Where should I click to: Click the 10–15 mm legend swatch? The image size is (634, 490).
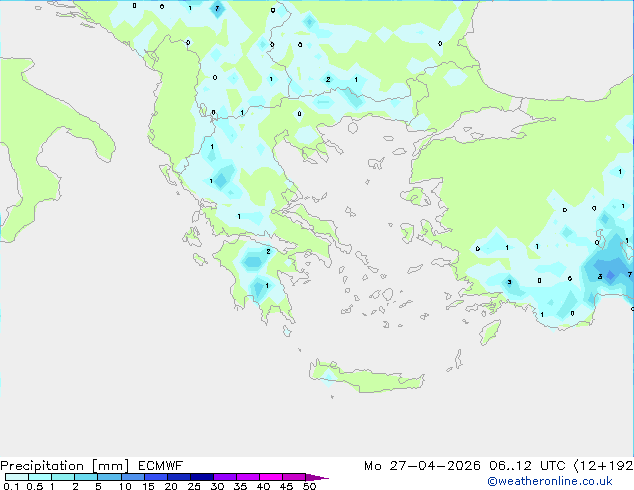pos(132,477)
